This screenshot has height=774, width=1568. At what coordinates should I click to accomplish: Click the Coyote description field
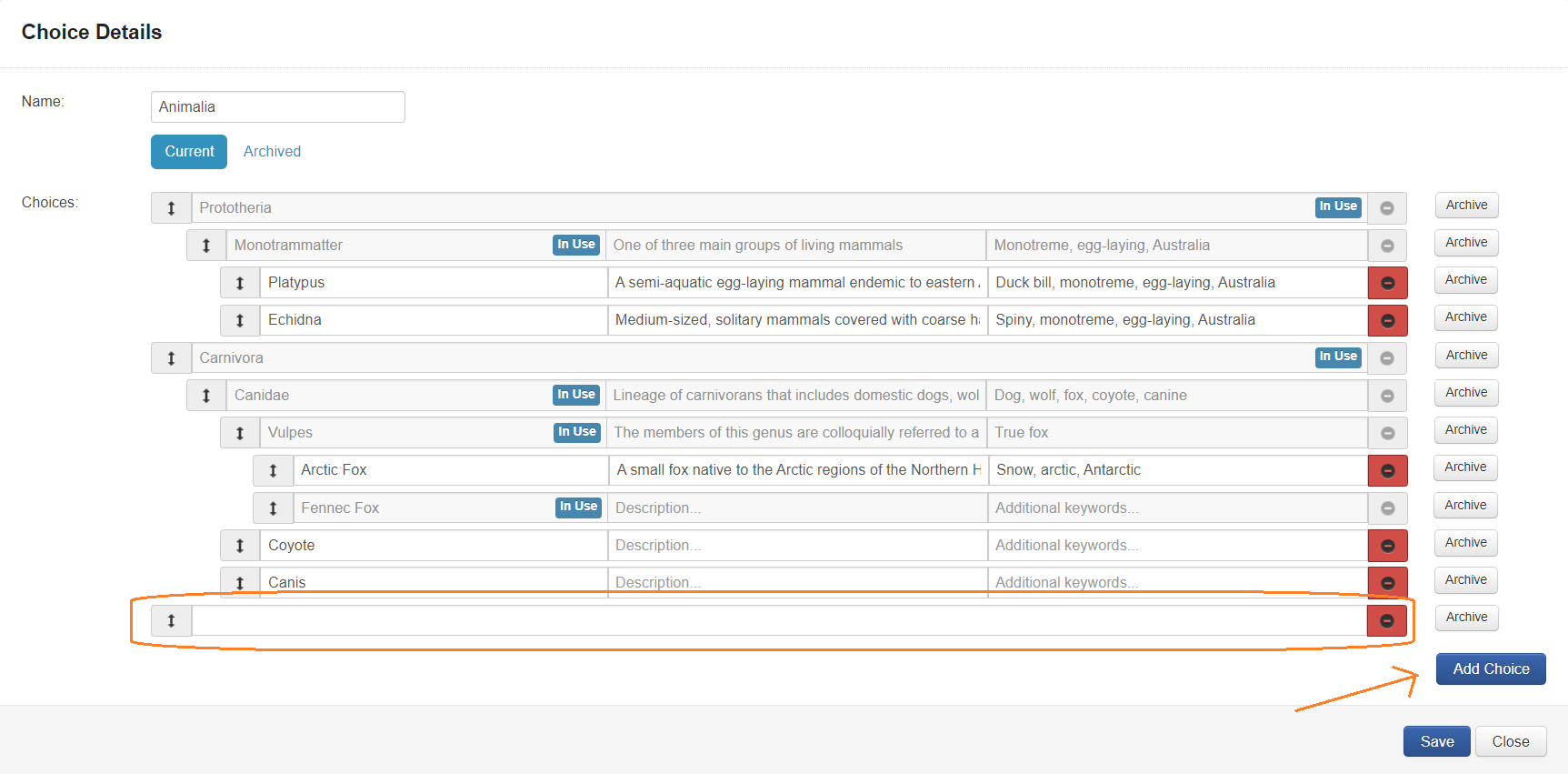pos(796,546)
